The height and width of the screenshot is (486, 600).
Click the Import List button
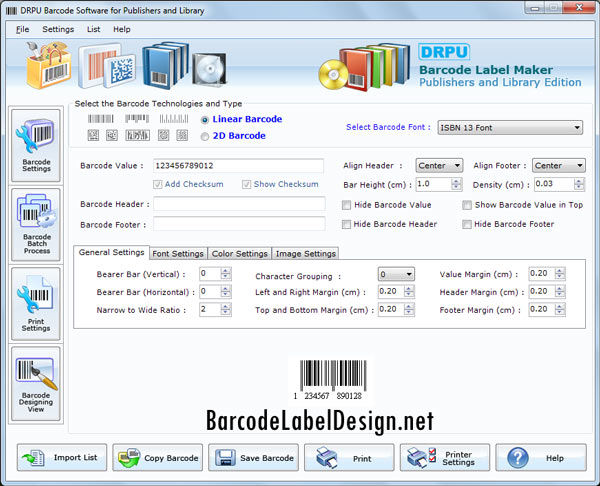point(62,458)
